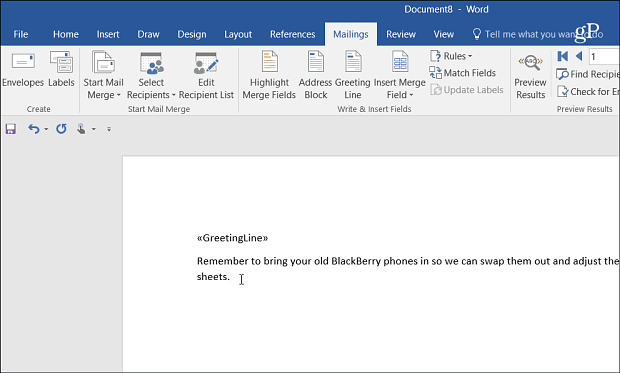620x373 pixels.
Task: Click Check for Errors
Action: coord(588,91)
